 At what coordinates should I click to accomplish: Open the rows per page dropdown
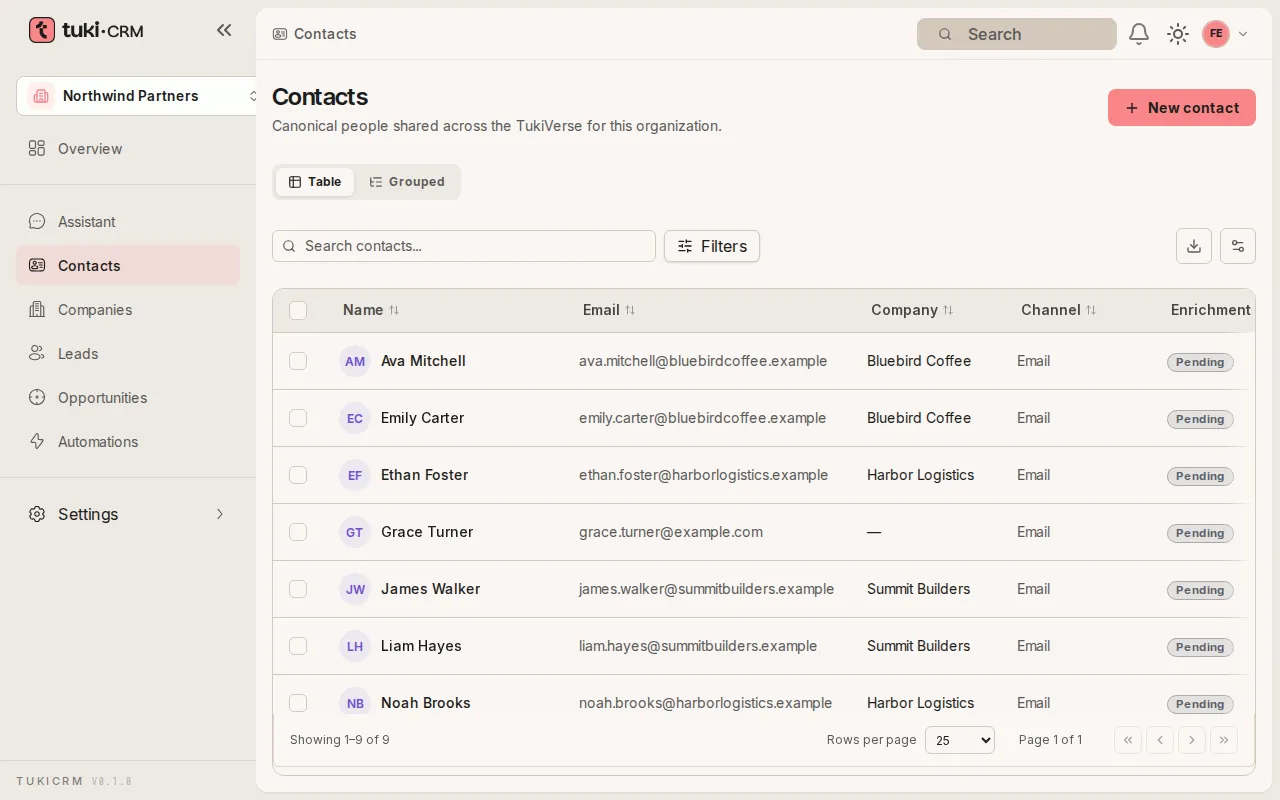pyautogui.click(x=960, y=740)
